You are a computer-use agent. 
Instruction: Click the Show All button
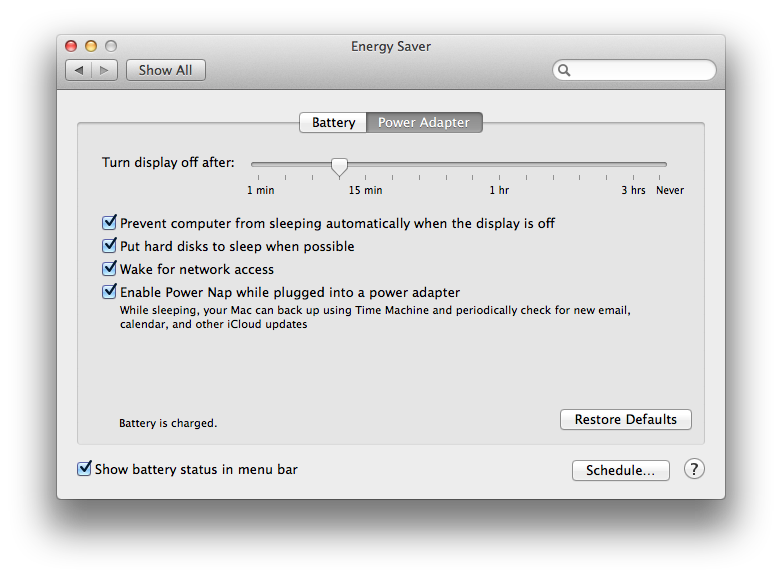pos(166,70)
